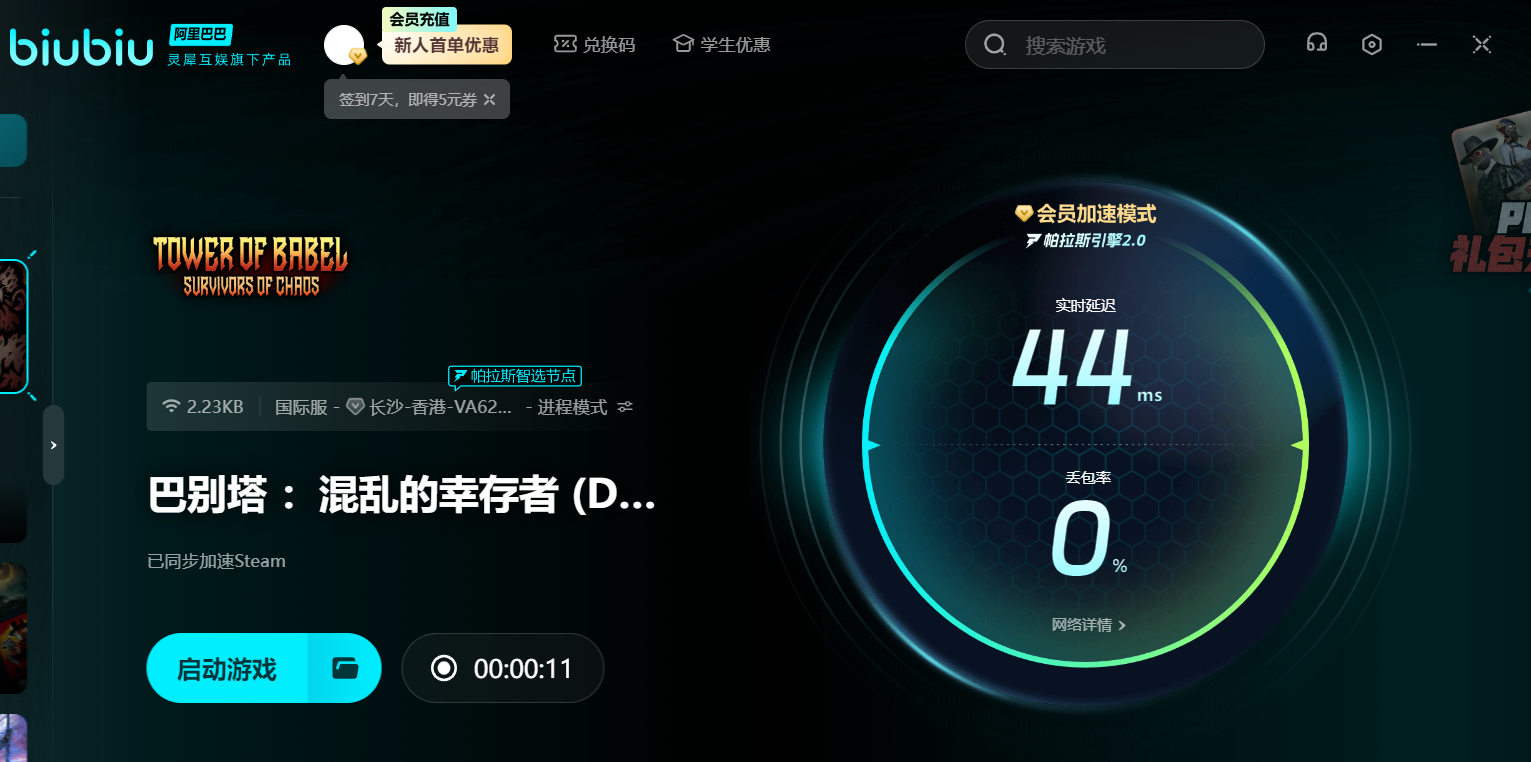Dismiss the 签到7天 coupon tooltip

click(x=490, y=100)
